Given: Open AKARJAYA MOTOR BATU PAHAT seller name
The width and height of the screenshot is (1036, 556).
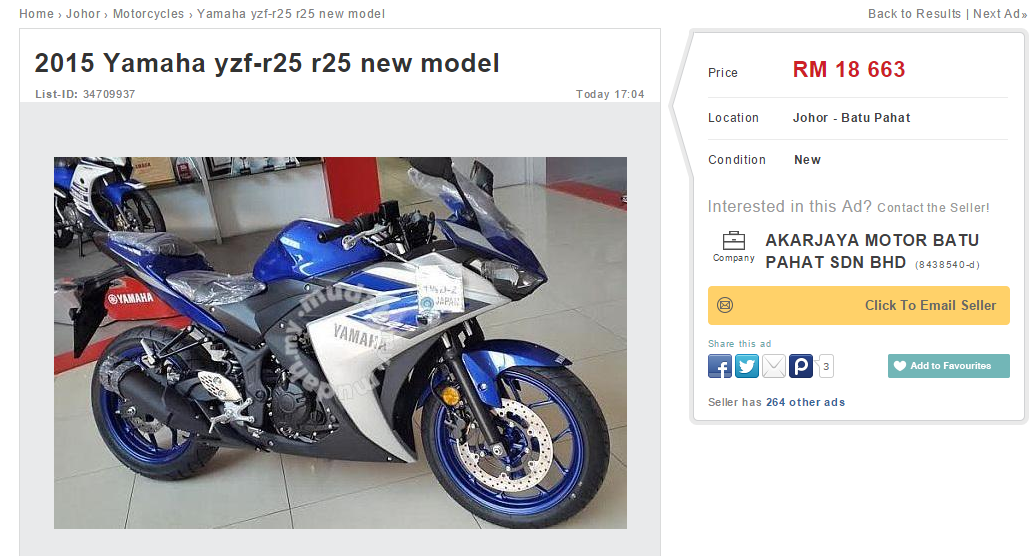Looking at the screenshot, I should coord(872,251).
